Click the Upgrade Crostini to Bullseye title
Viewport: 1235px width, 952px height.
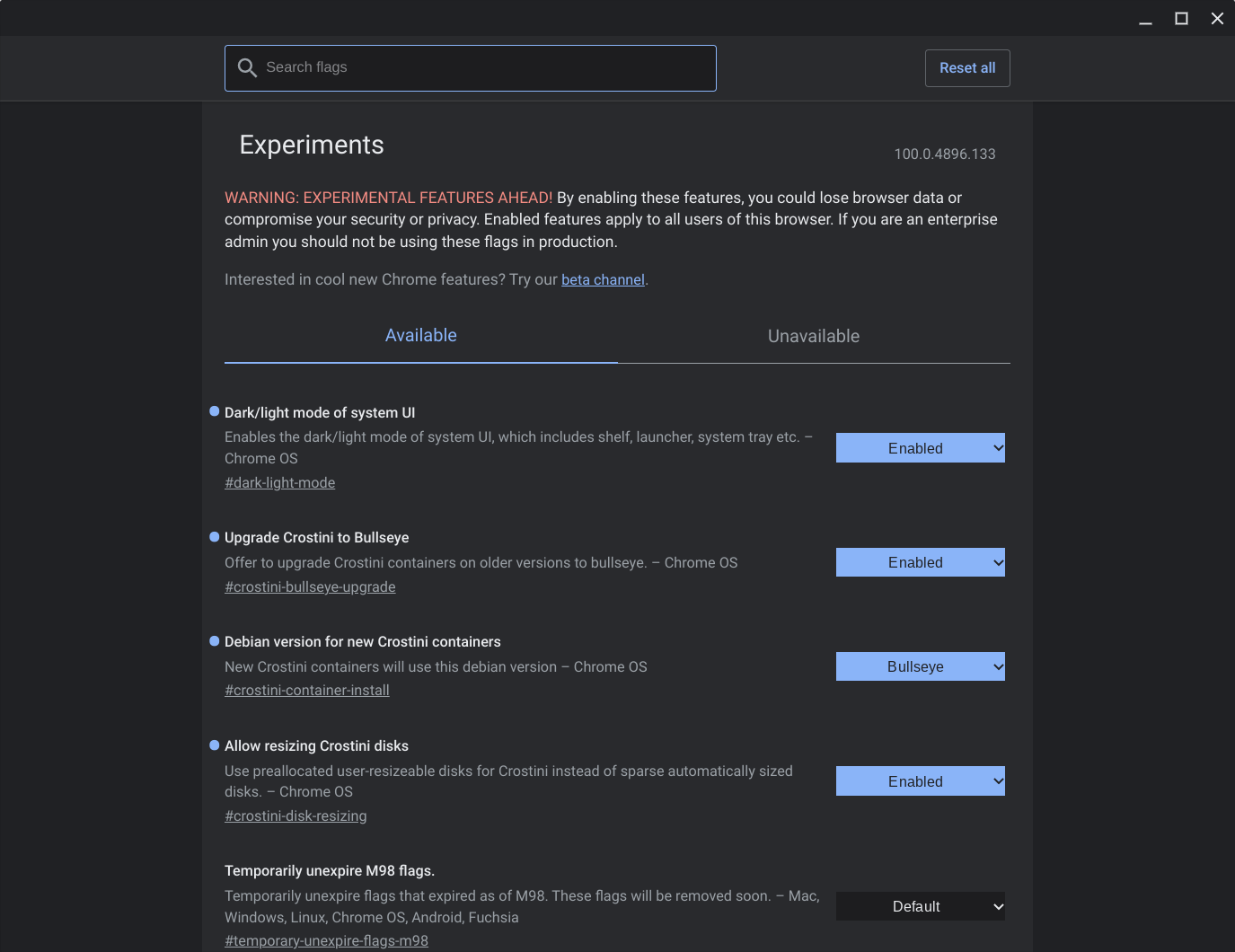tap(316, 537)
